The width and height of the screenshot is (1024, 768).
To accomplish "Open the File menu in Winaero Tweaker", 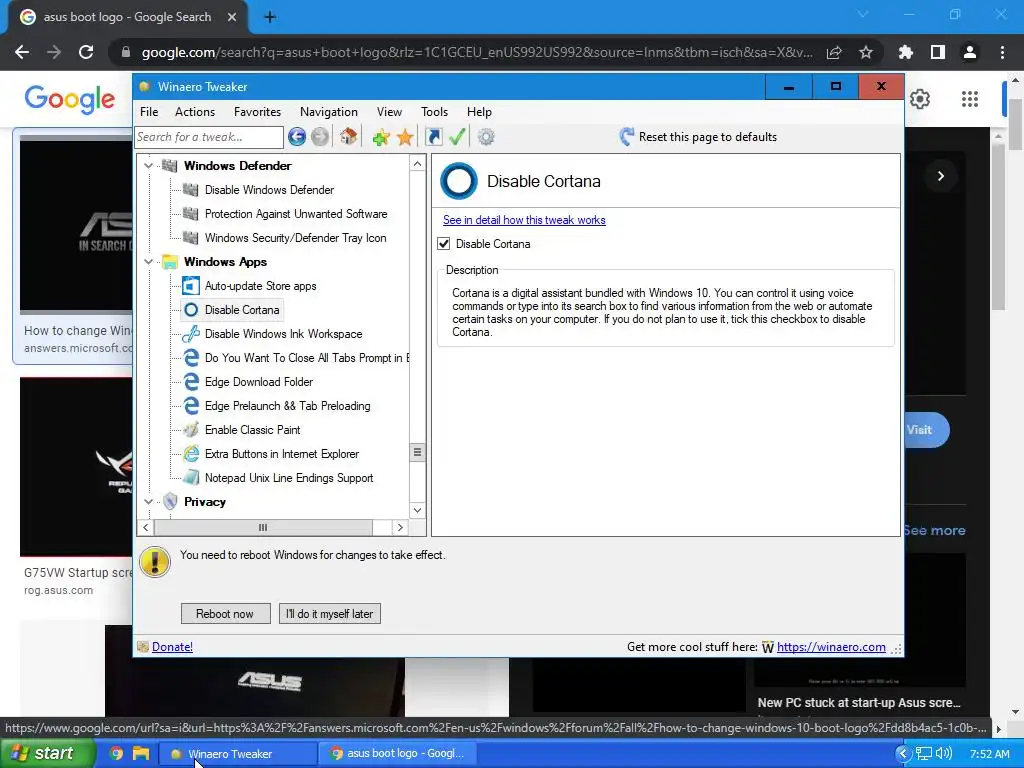I will 149,112.
